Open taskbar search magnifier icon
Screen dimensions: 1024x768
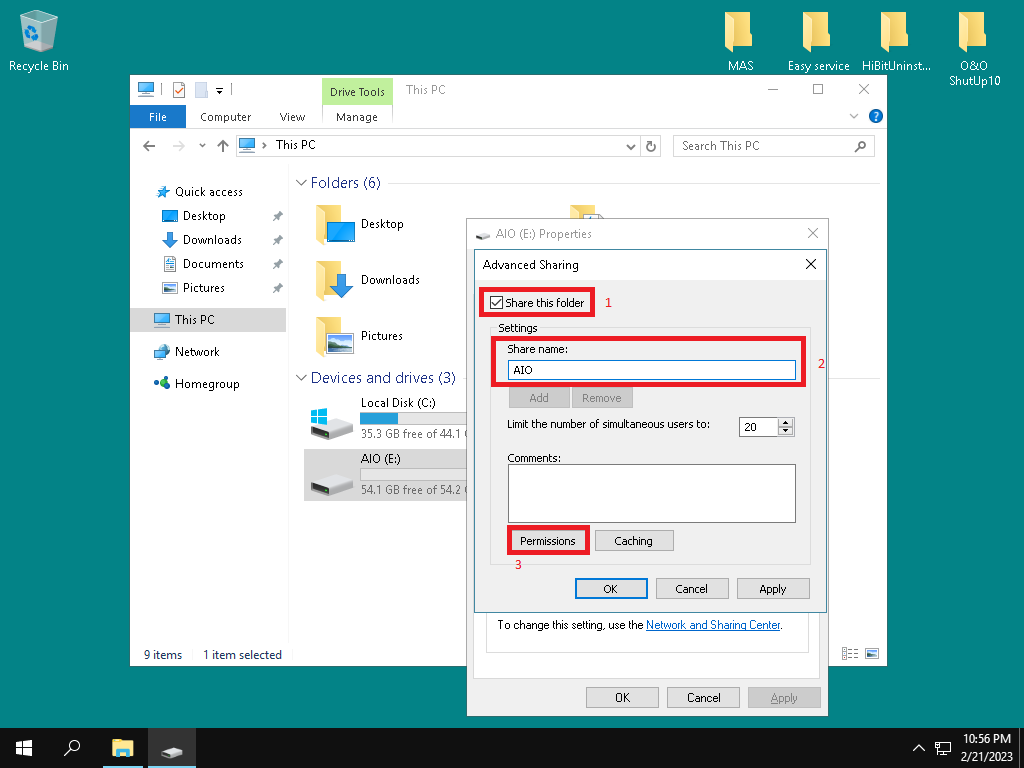(72, 748)
